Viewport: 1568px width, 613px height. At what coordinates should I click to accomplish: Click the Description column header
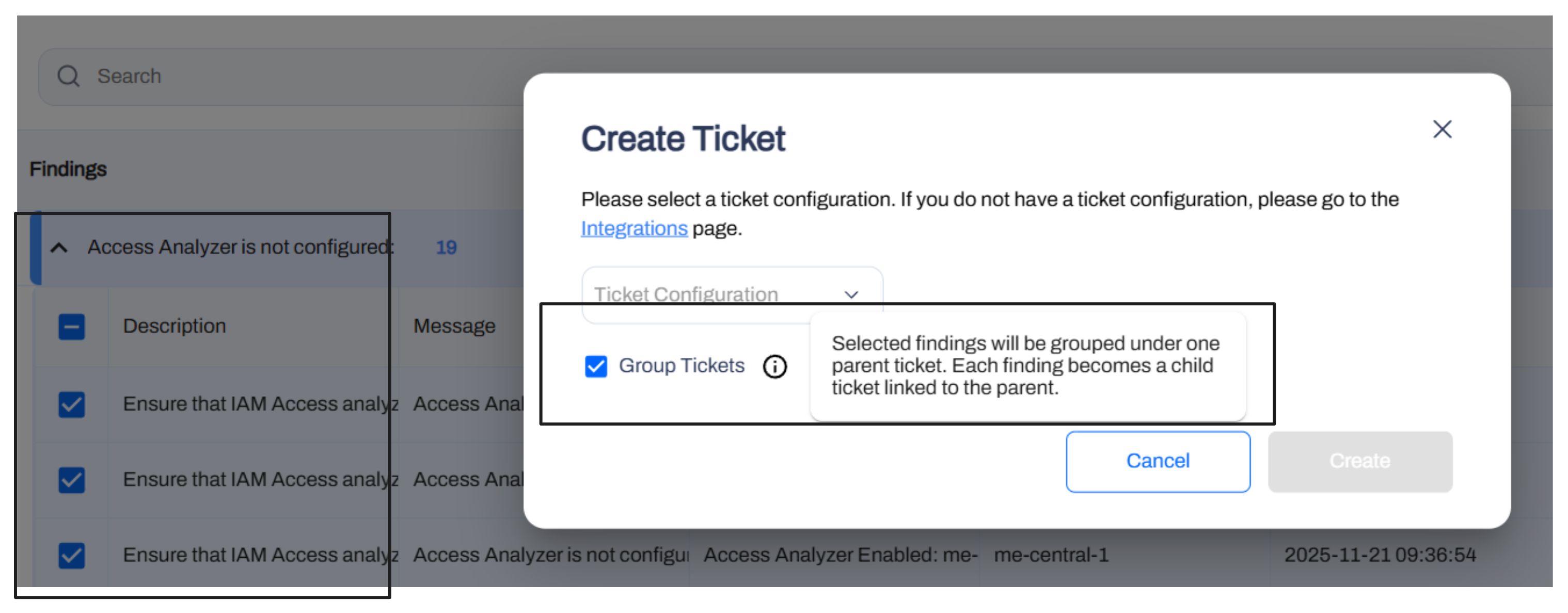tap(175, 326)
